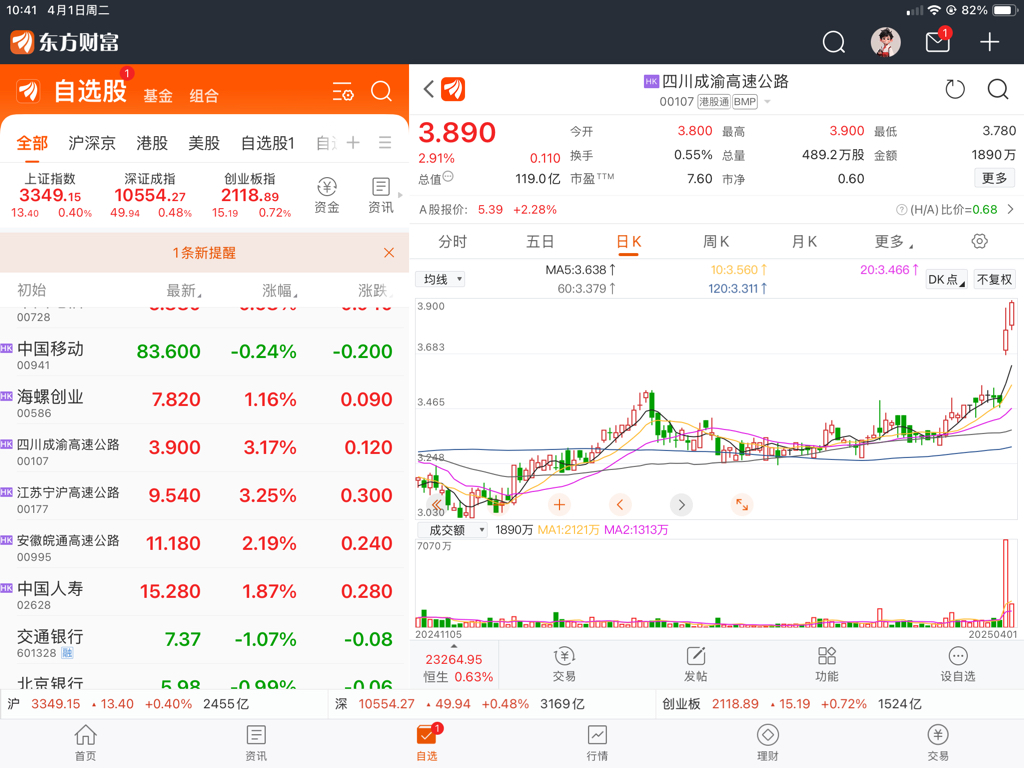Expand H/A 比价 details chevron
The height and width of the screenshot is (768, 1024).
(x=1010, y=210)
